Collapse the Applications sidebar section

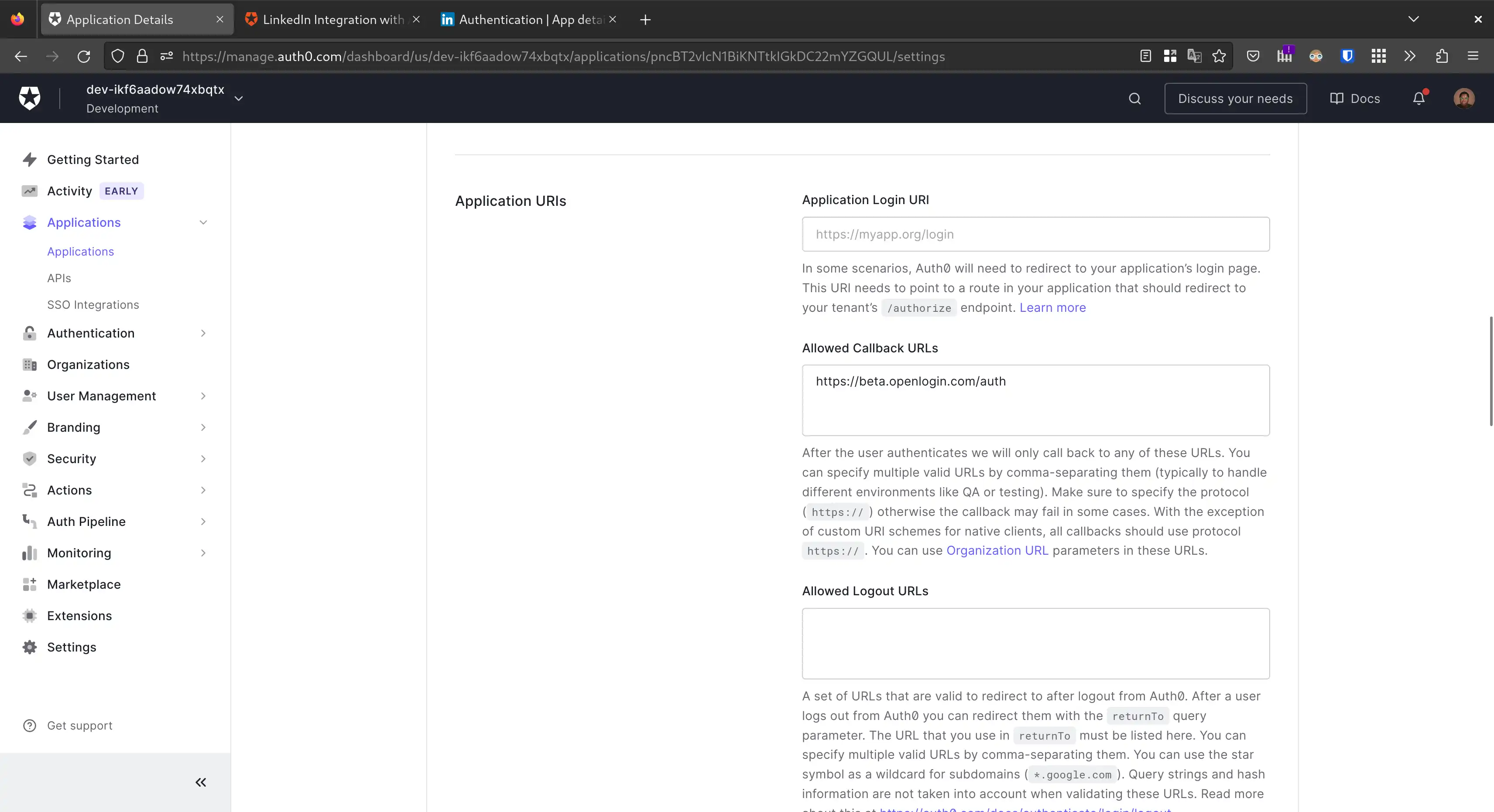[x=203, y=222]
